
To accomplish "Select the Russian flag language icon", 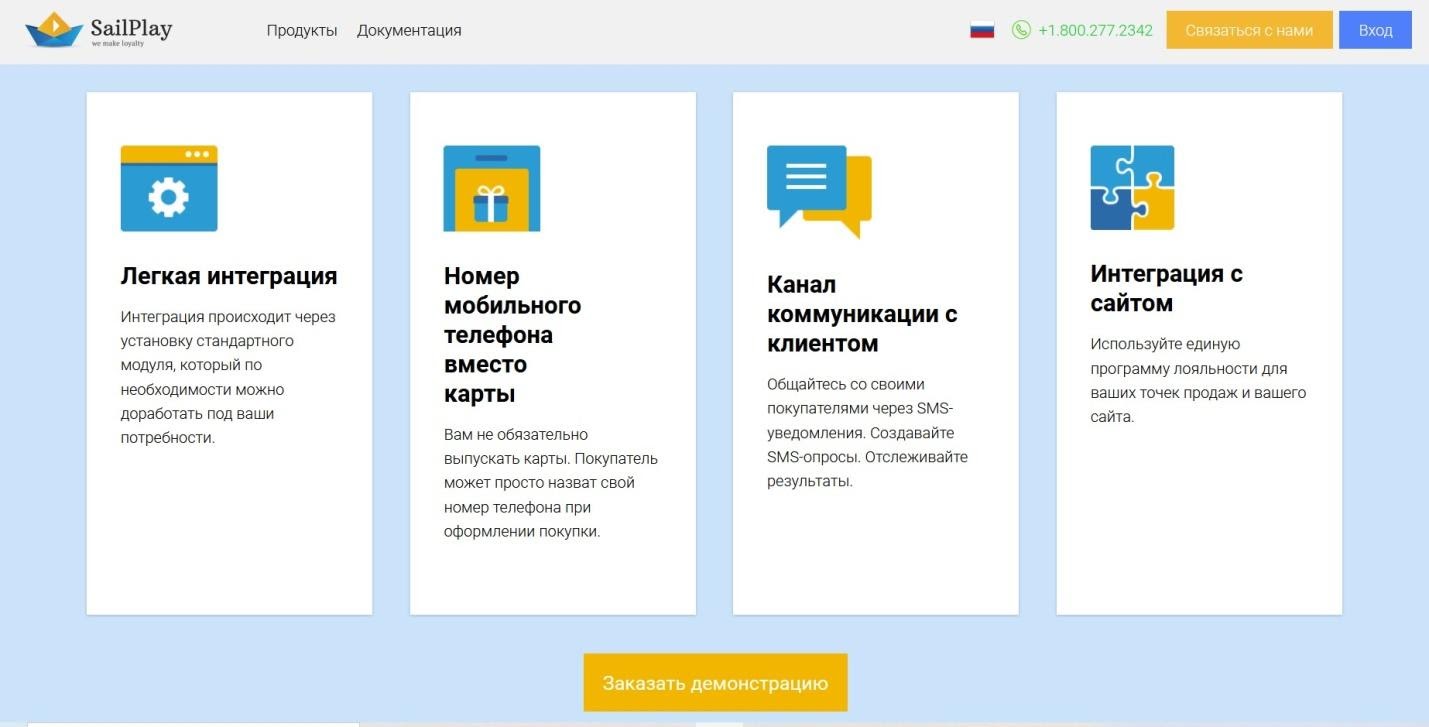I will 982,30.
